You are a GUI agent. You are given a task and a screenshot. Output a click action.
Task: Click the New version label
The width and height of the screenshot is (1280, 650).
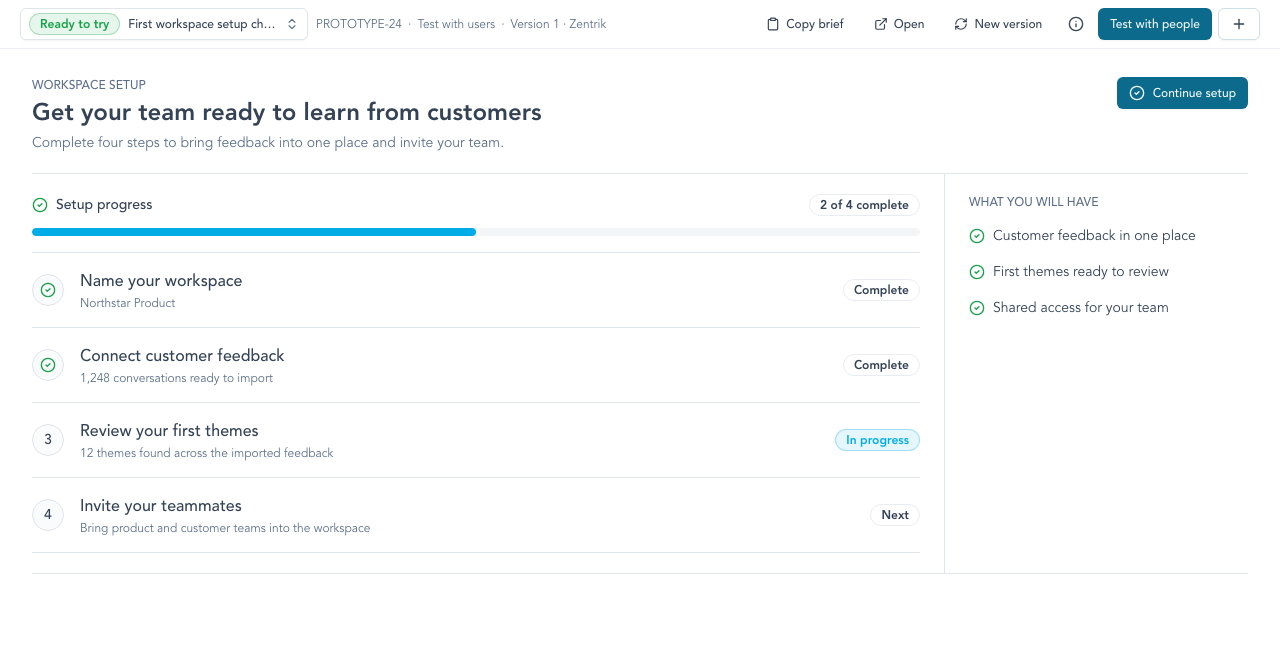(x=1008, y=24)
